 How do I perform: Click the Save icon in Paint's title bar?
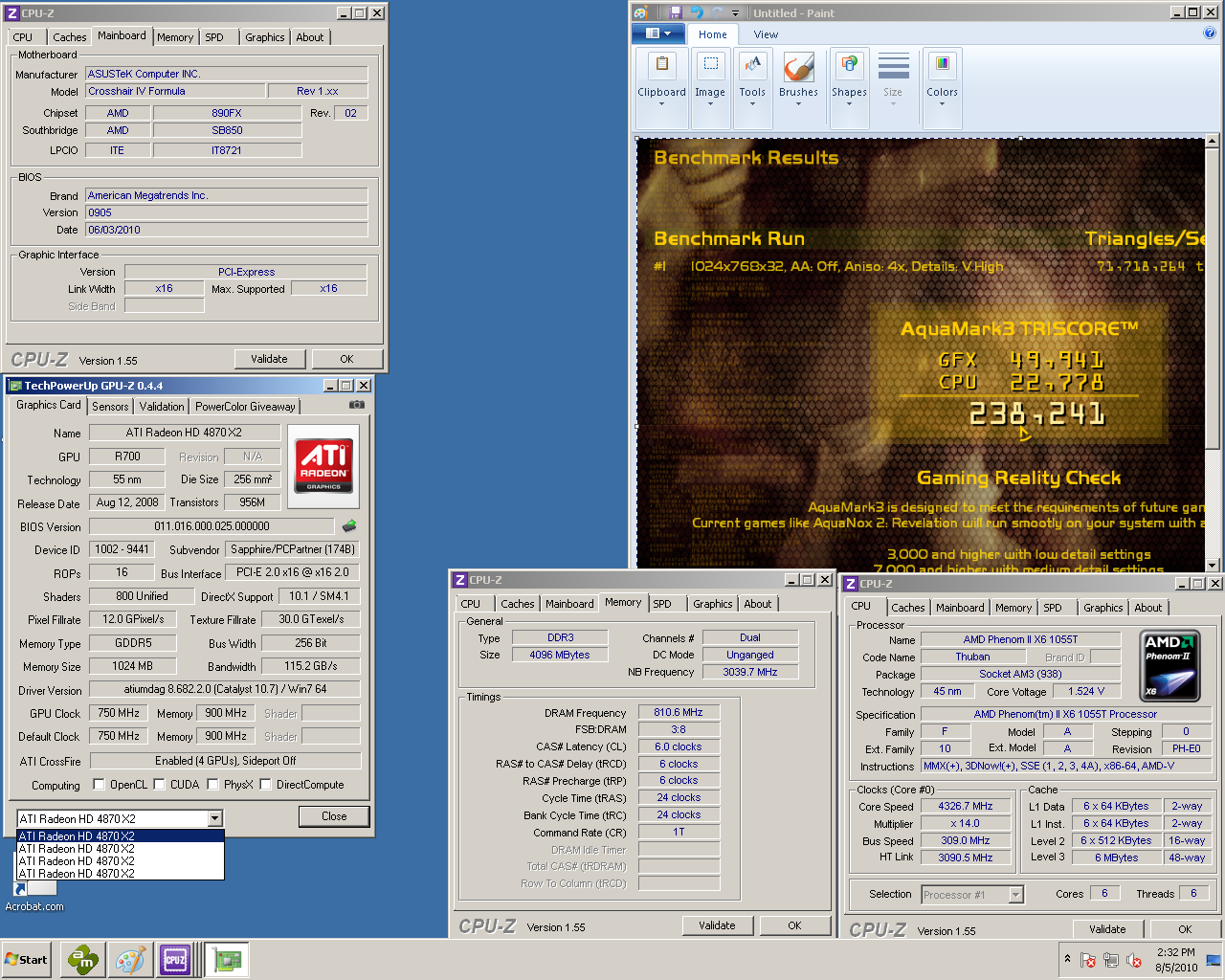point(676,12)
